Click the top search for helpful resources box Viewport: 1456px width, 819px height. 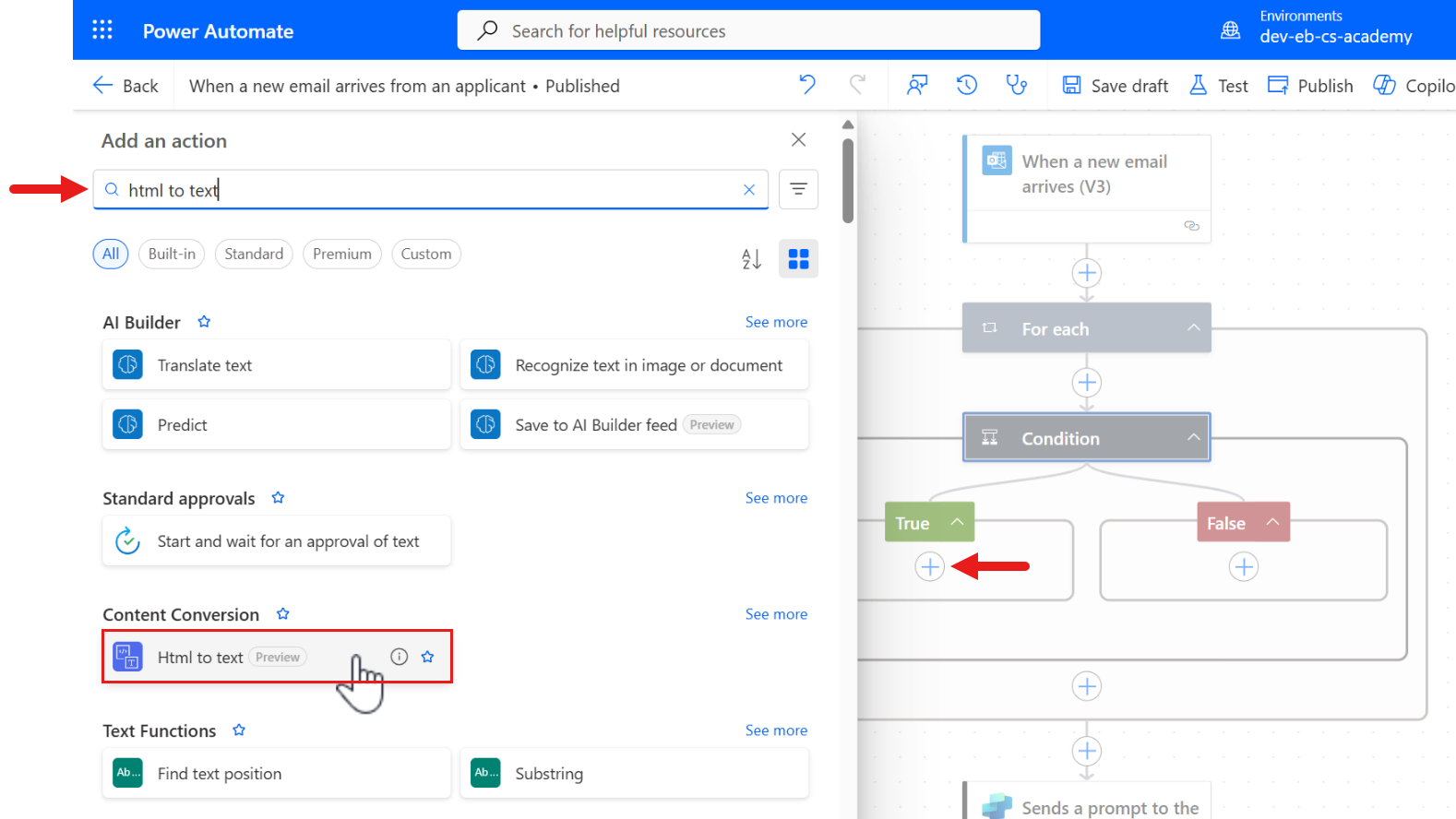pyautogui.click(x=748, y=30)
